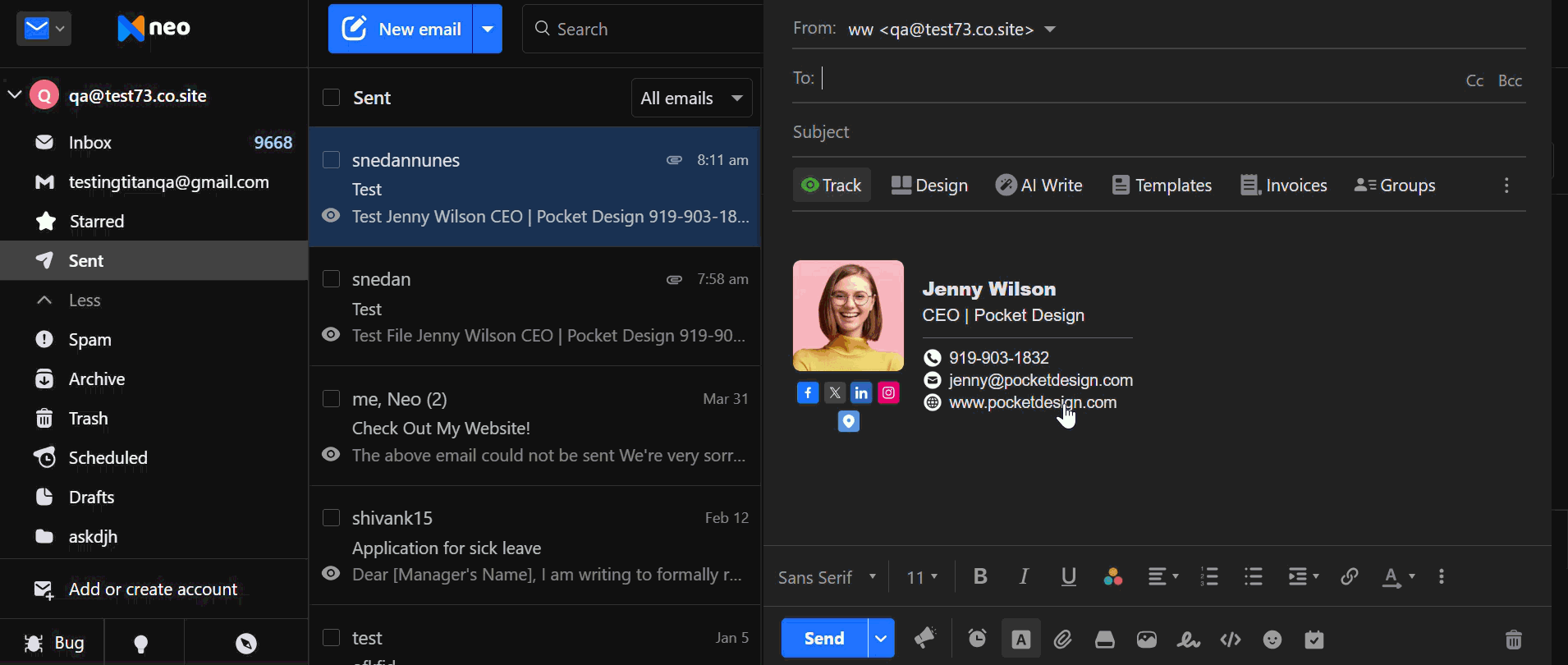Tick the shivank15 email checkbox
The image size is (1568, 665).
pos(332,518)
